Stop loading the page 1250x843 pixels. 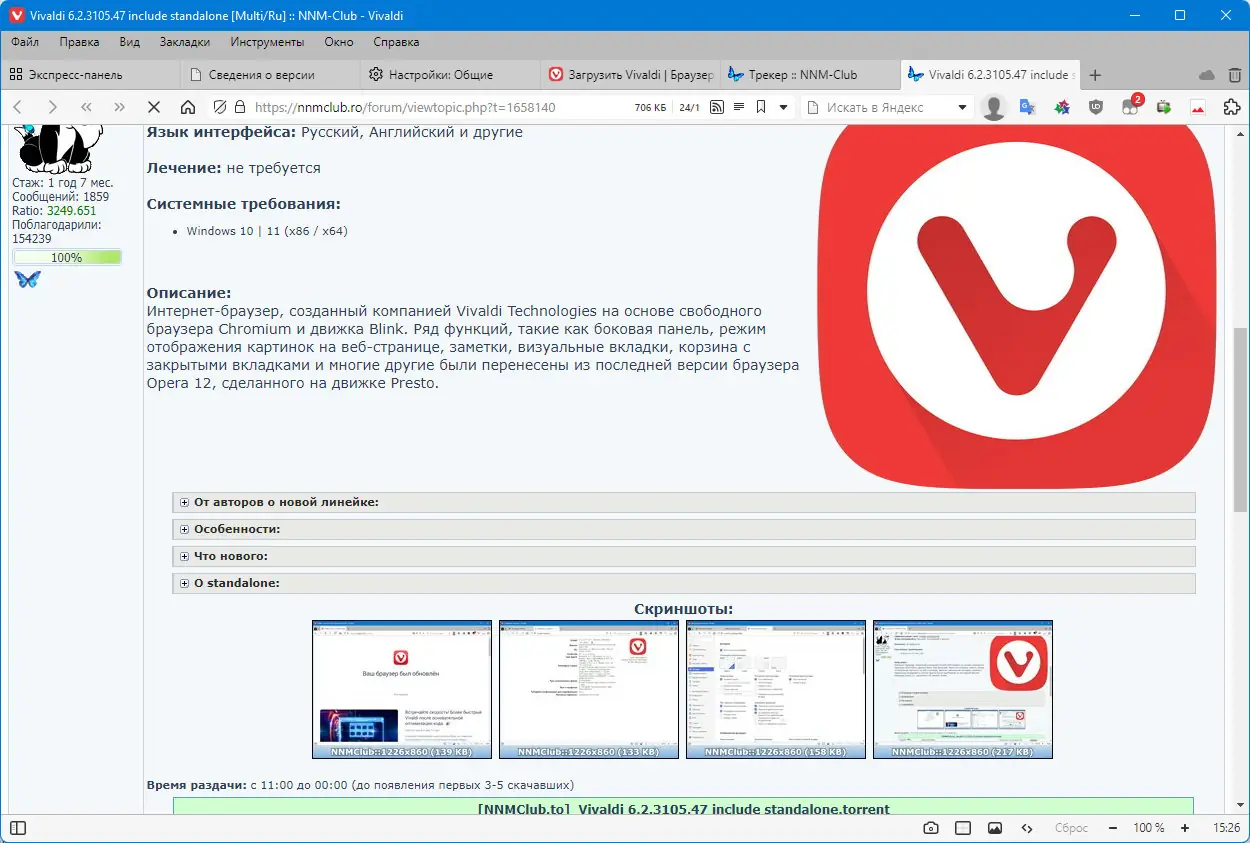[x=154, y=107]
